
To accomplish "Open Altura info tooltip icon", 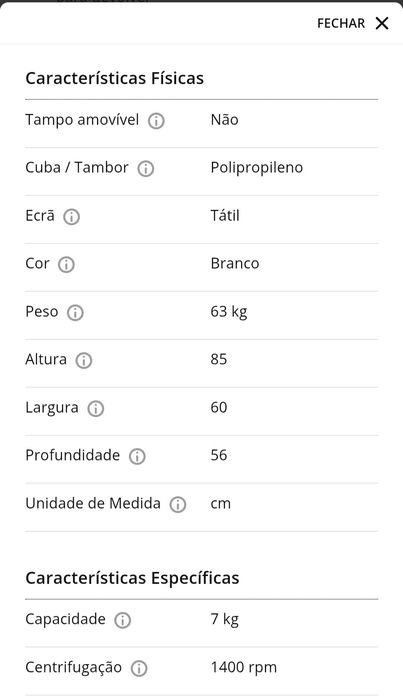I will pos(84,361).
